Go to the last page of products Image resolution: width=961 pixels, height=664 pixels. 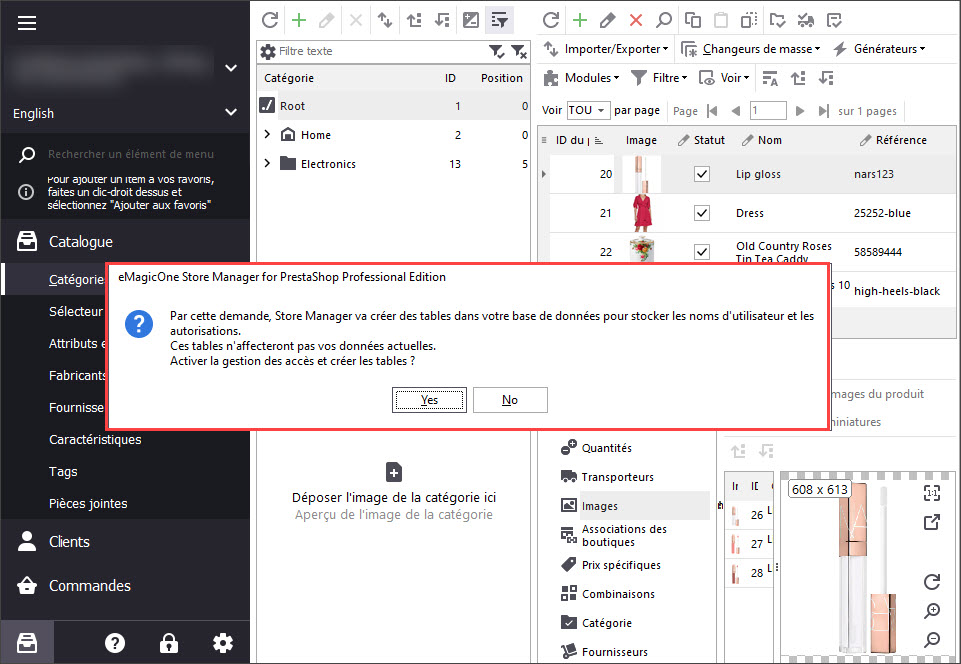coord(824,111)
